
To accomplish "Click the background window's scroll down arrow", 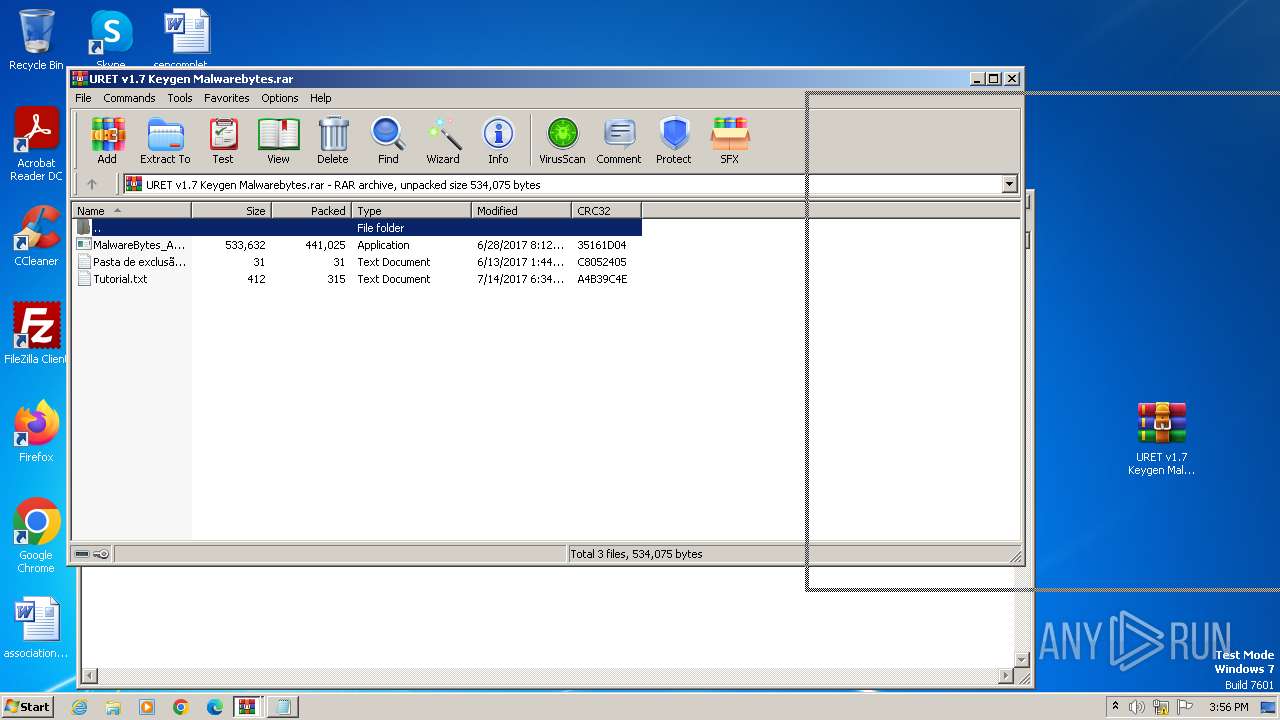I will point(1022,659).
